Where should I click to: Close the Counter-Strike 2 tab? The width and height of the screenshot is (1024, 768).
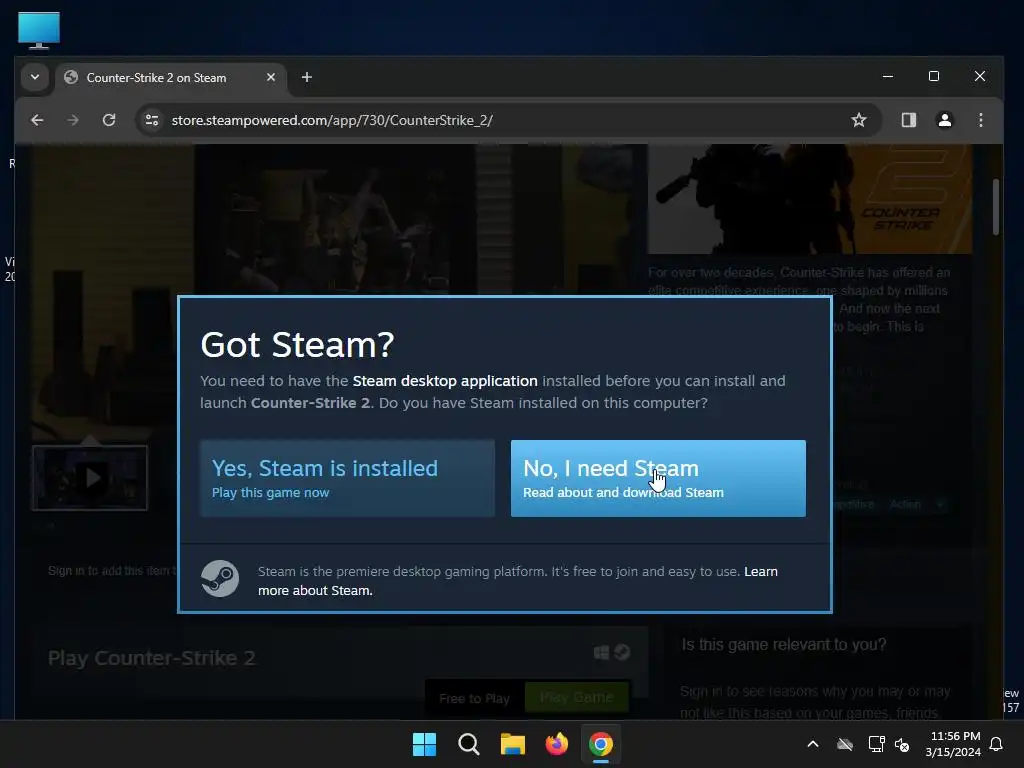271,77
